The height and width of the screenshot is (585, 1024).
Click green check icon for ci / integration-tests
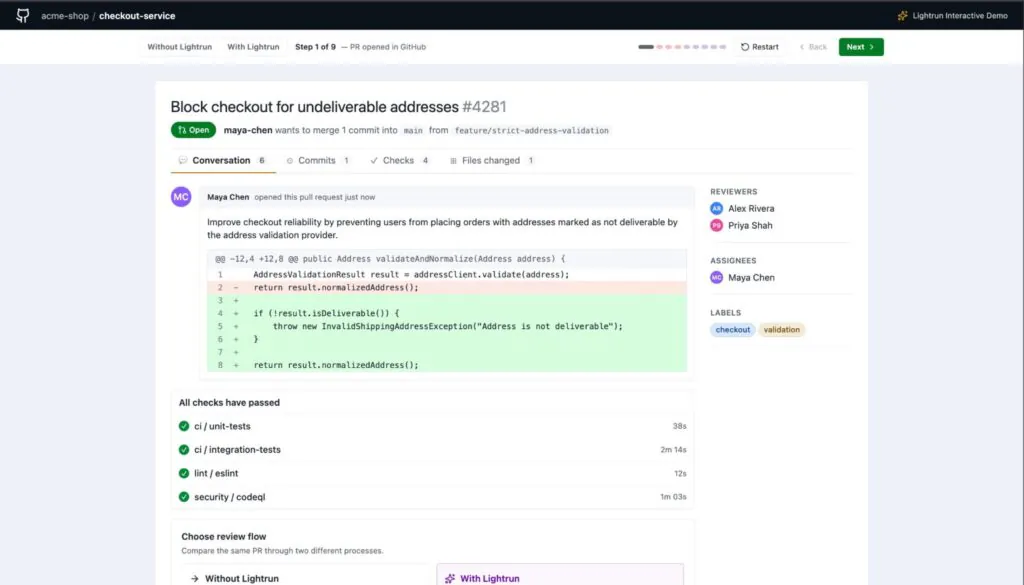[x=184, y=450]
